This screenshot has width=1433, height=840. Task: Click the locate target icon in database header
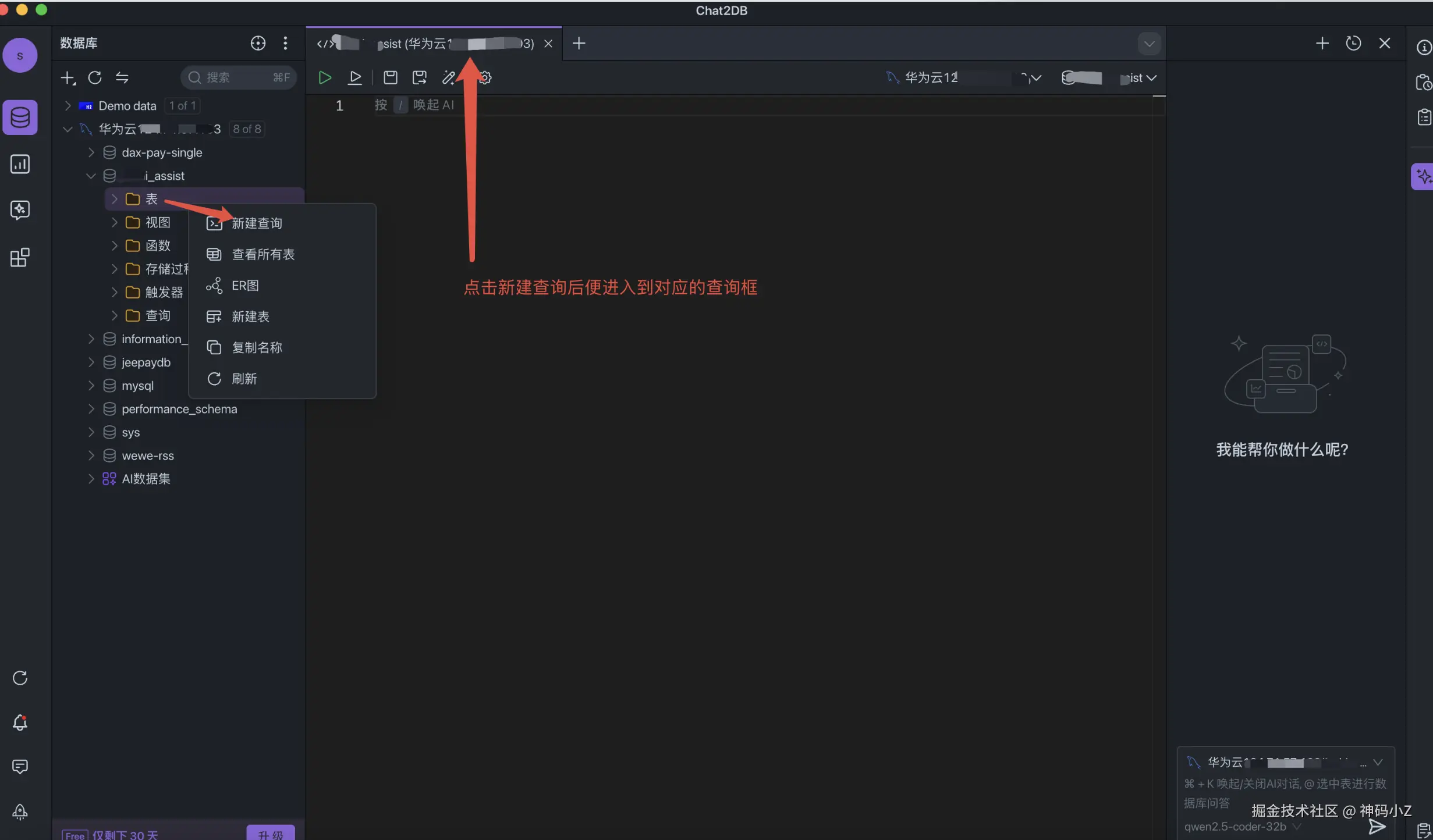click(x=258, y=43)
